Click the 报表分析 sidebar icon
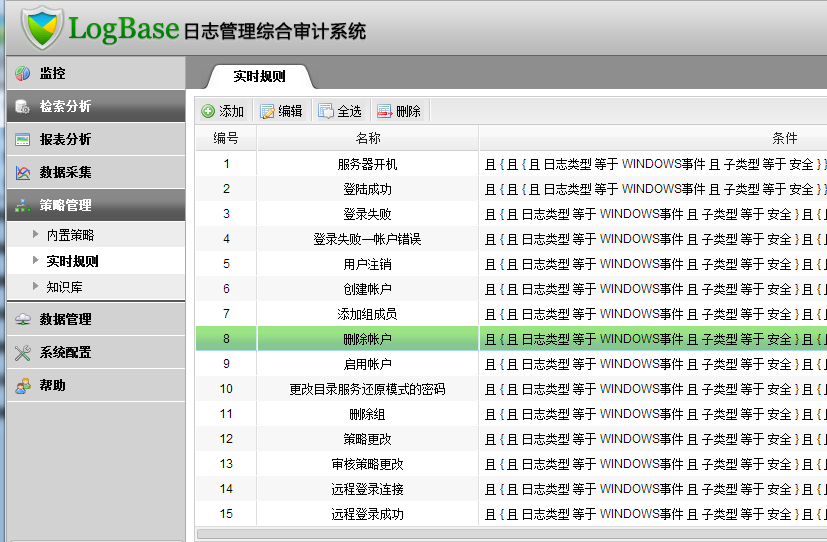This screenshot has height=542, width=827. 23,140
